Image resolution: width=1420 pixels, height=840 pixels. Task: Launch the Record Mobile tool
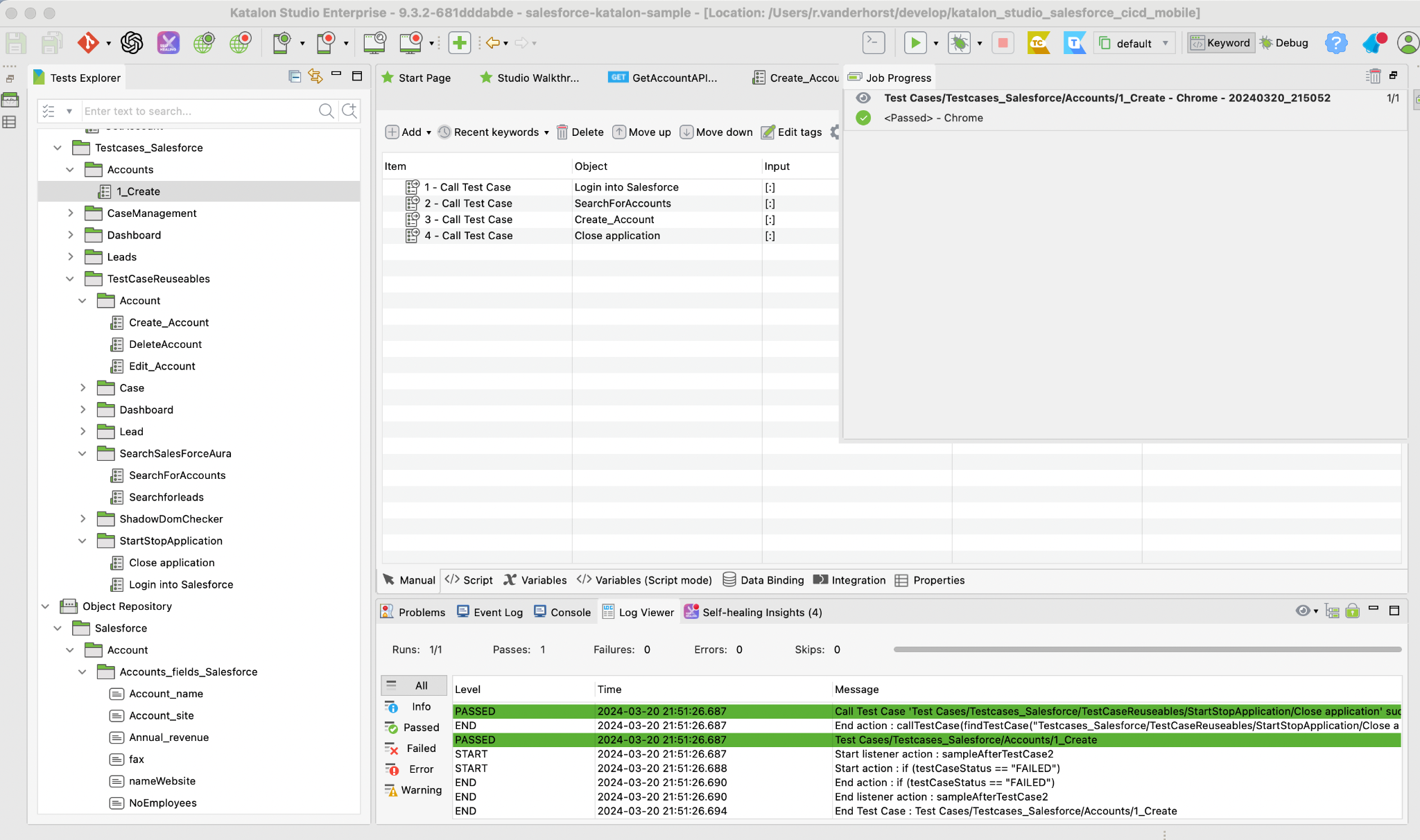pyautogui.click(x=325, y=43)
